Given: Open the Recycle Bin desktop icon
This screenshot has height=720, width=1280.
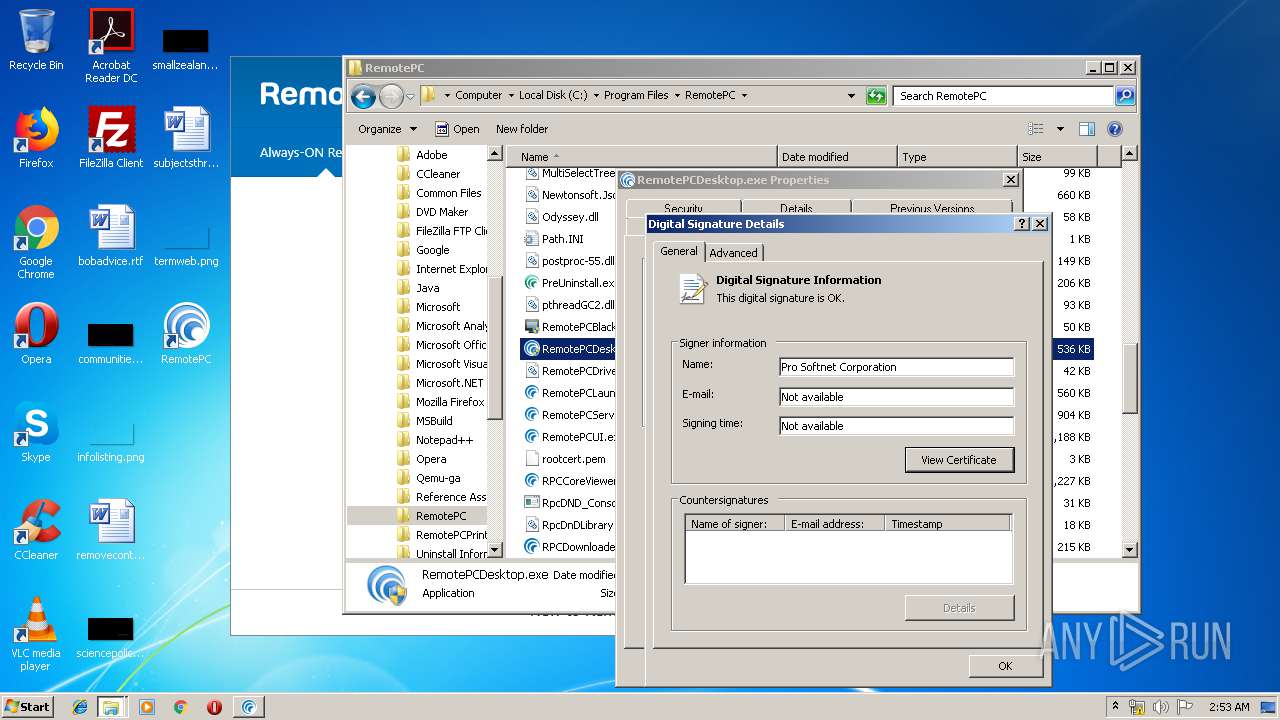Looking at the screenshot, I should click(x=36, y=40).
